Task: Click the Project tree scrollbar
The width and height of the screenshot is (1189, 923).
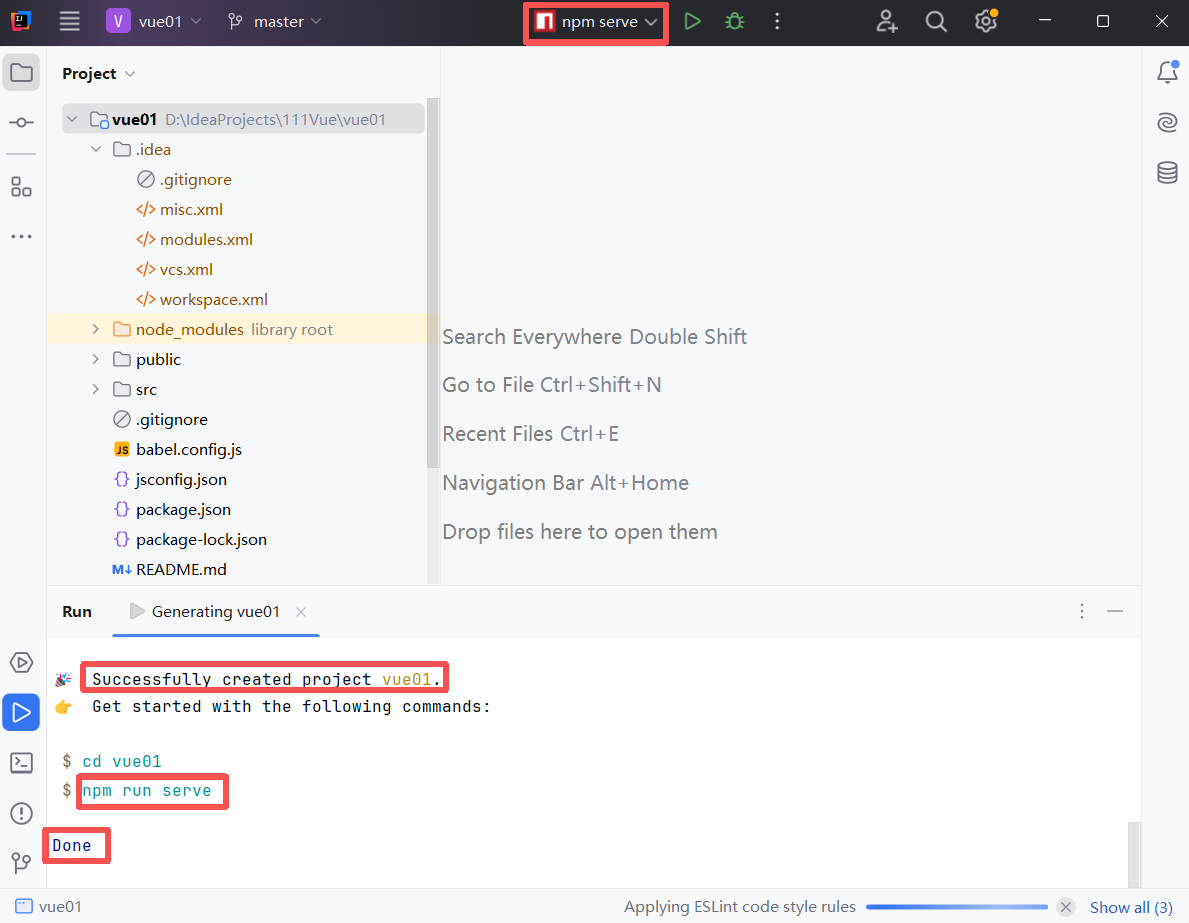Action: tap(433, 283)
